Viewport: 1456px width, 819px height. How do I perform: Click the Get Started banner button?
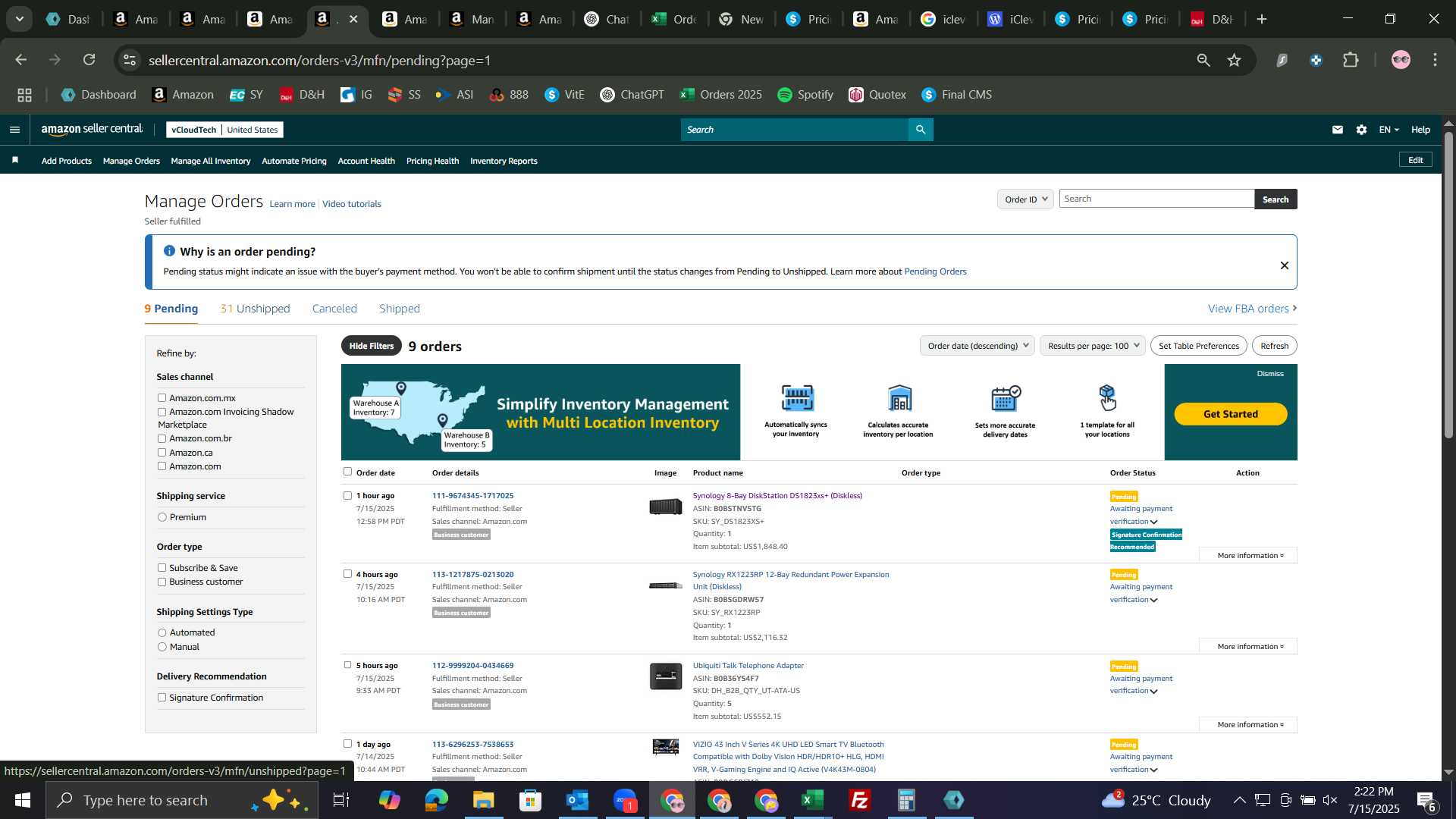tap(1231, 414)
